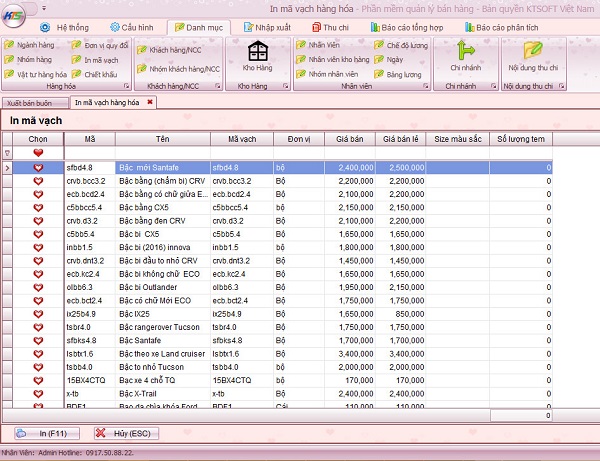600x461 pixels.
Task: Toggle Chọn heart for Bậc X-Trail row
Action: click(38, 395)
